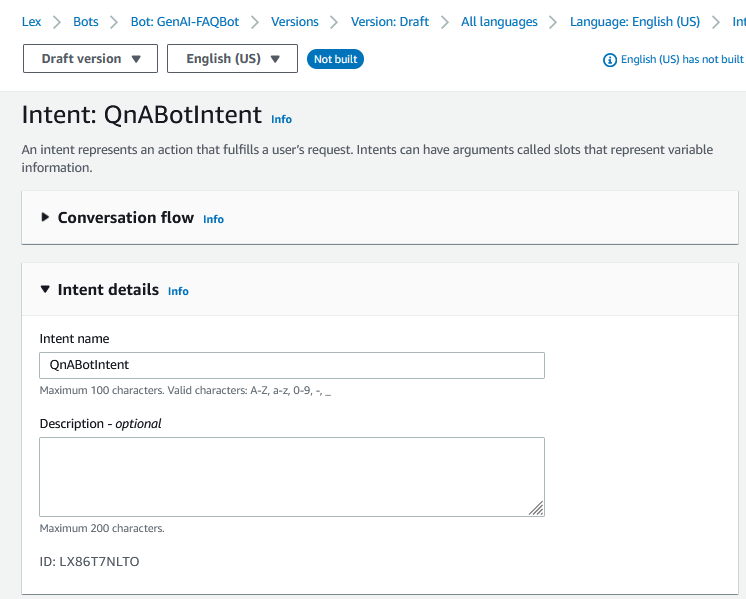The width and height of the screenshot is (746, 599).
Task: Open the Draft version dropdown
Action: pos(91,59)
